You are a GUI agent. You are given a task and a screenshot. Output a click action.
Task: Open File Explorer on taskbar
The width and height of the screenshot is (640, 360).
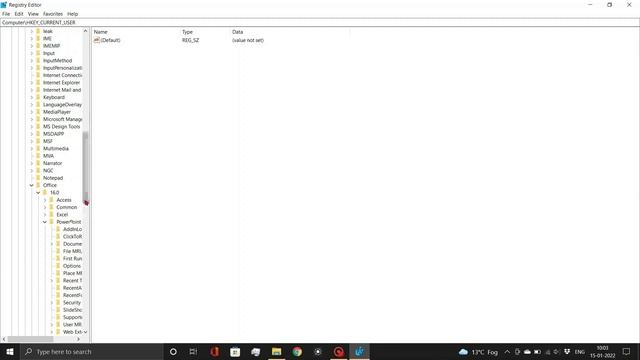click(276, 352)
